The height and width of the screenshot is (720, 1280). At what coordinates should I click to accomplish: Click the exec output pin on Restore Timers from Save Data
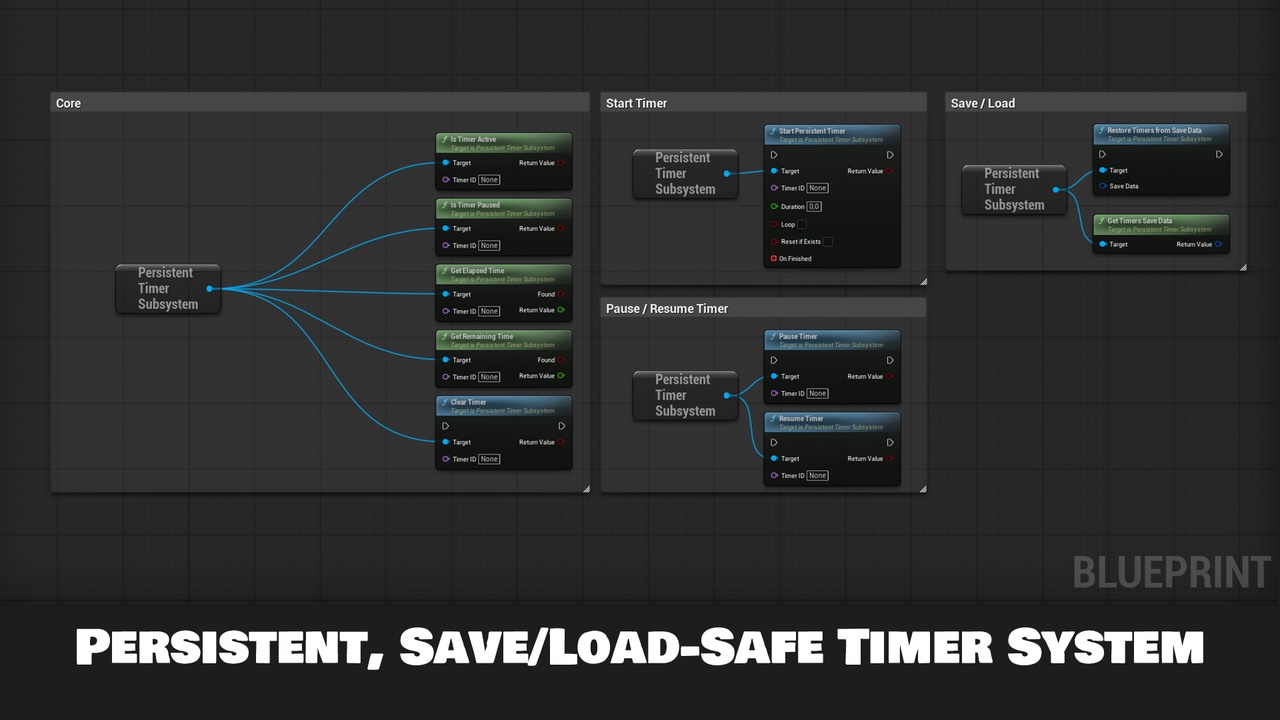pos(1219,154)
